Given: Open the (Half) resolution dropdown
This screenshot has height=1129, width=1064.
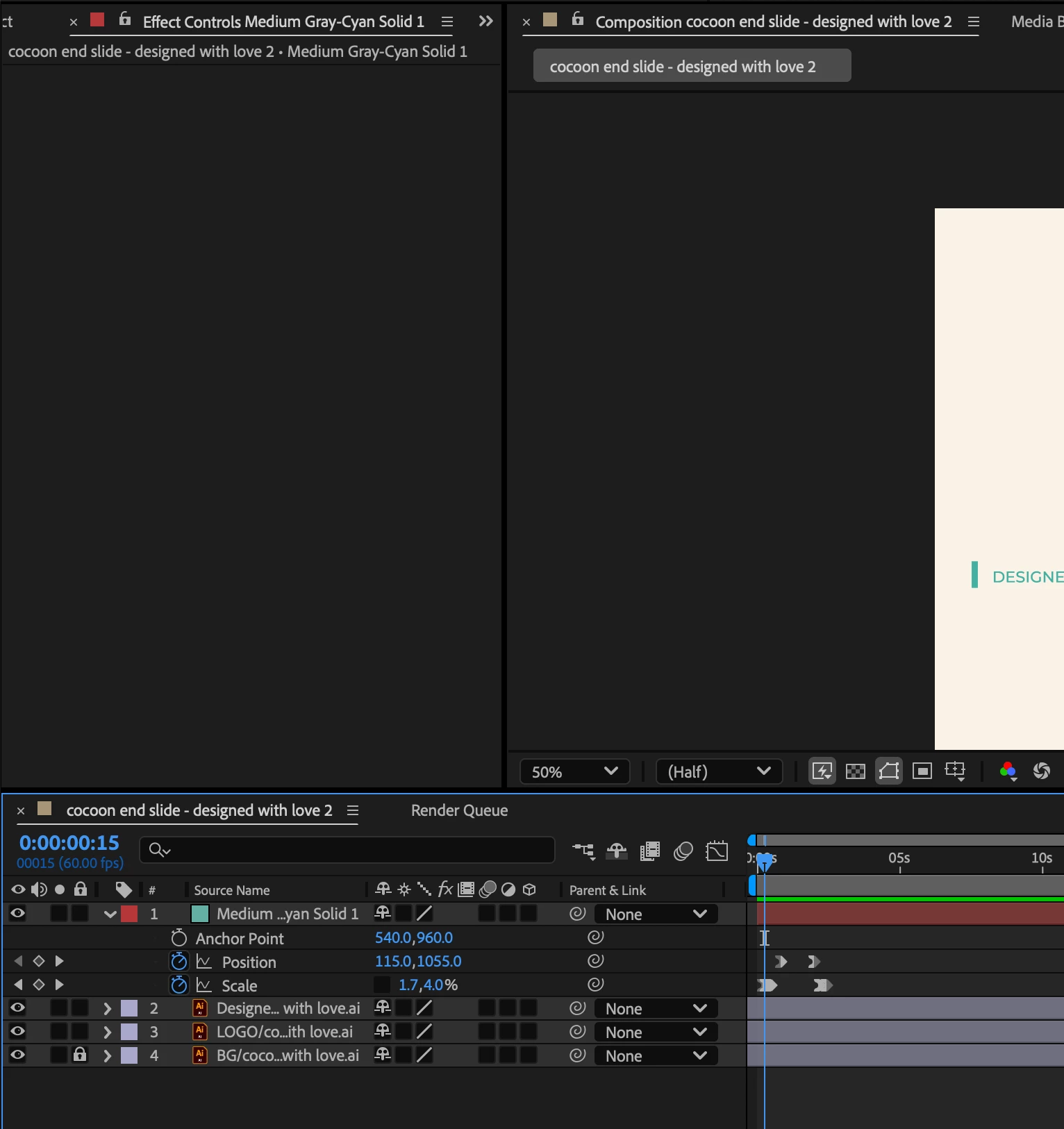Looking at the screenshot, I should (x=720, y=772).
